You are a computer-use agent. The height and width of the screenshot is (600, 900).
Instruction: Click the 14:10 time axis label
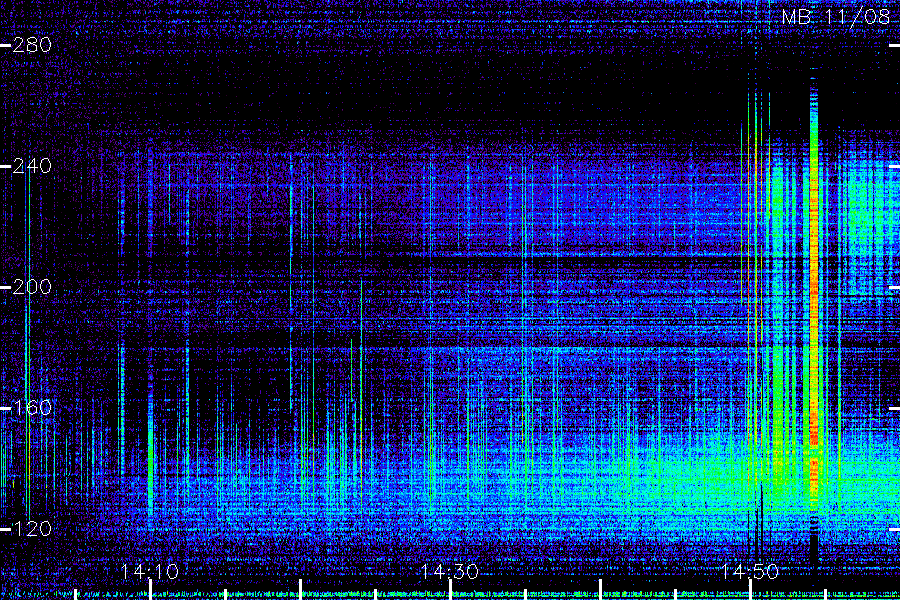[150, 571]
